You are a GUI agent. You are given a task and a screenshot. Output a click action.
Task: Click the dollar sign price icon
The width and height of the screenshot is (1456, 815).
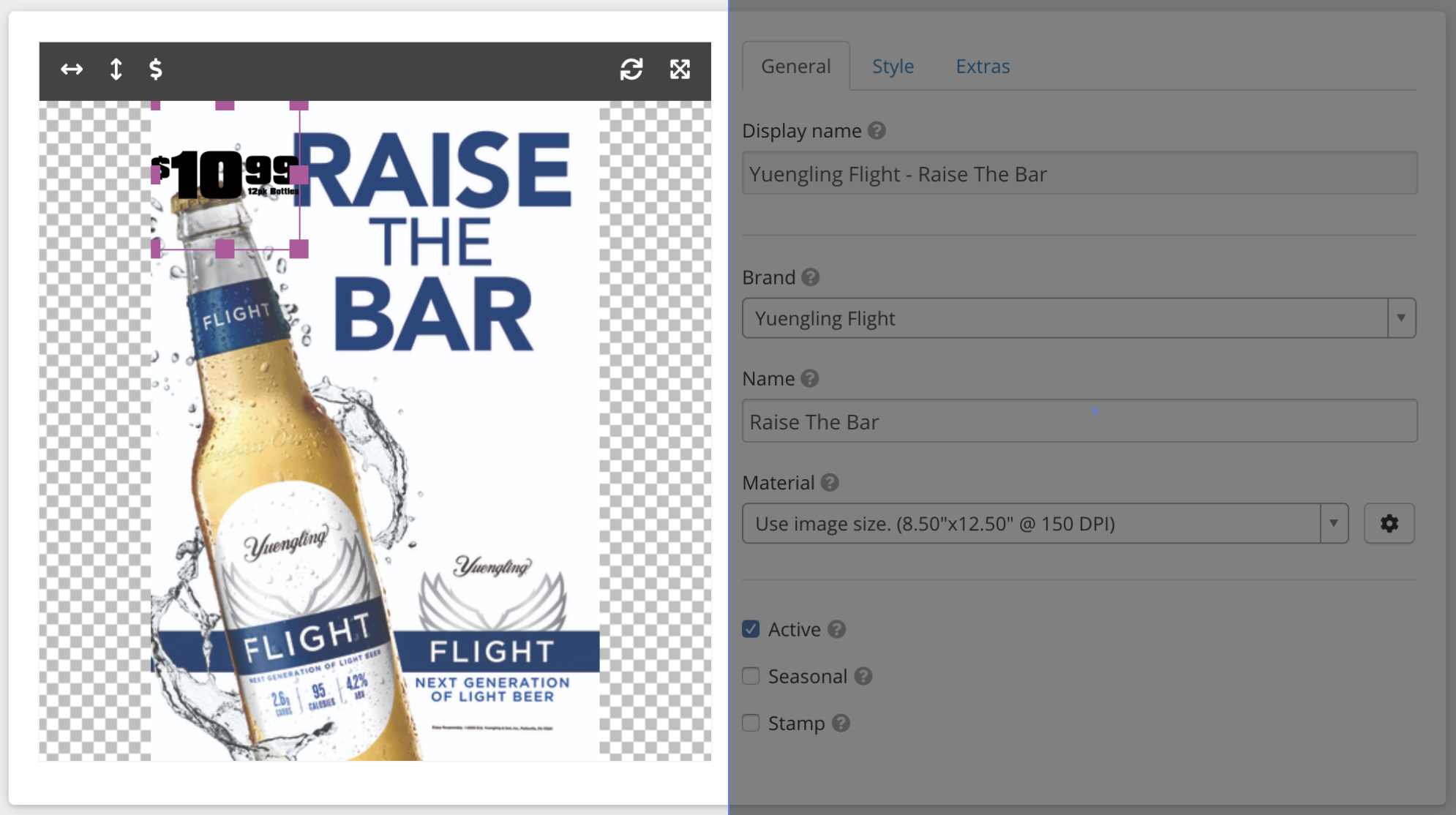(155, 70)
